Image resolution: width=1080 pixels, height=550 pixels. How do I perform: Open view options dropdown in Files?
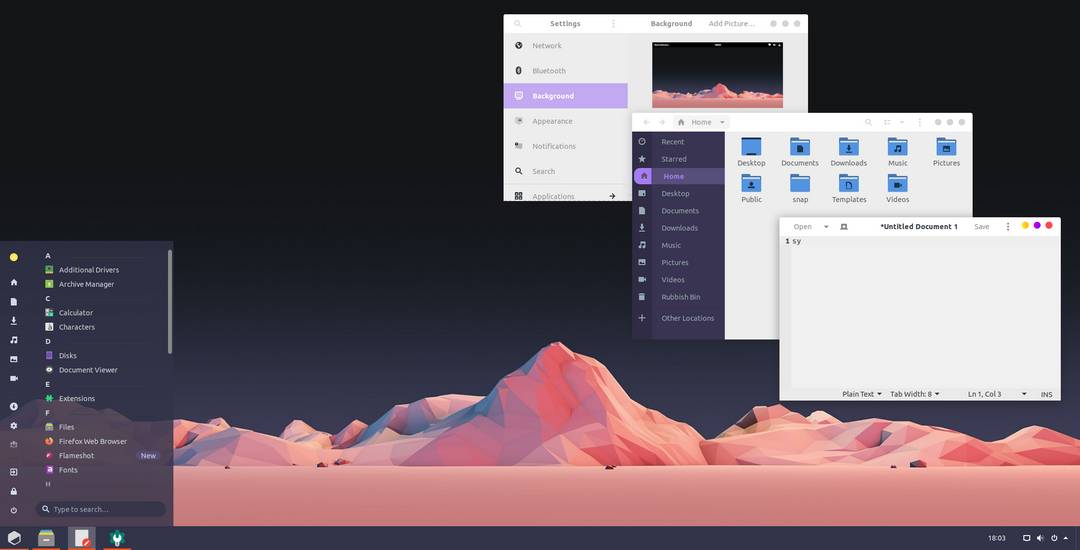coord(902,122)
